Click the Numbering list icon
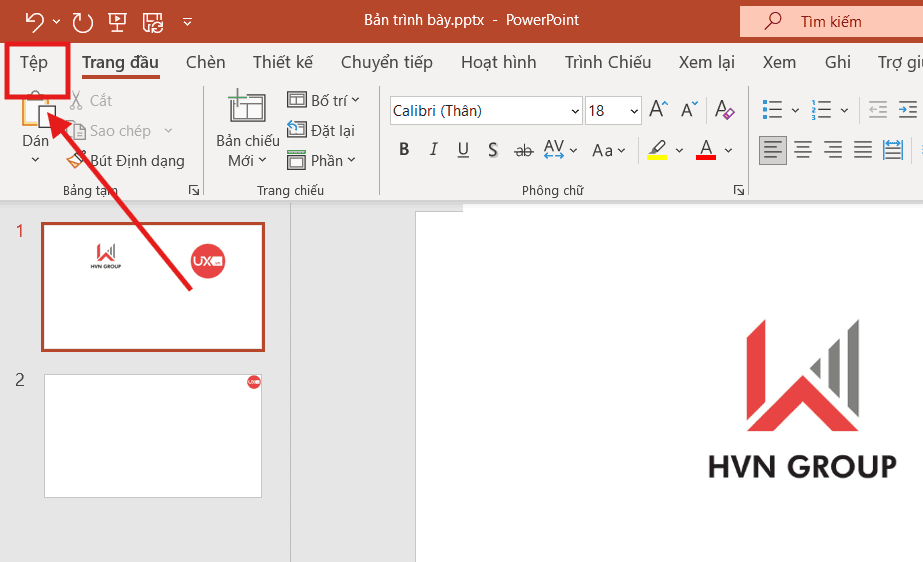 [821, 109]
